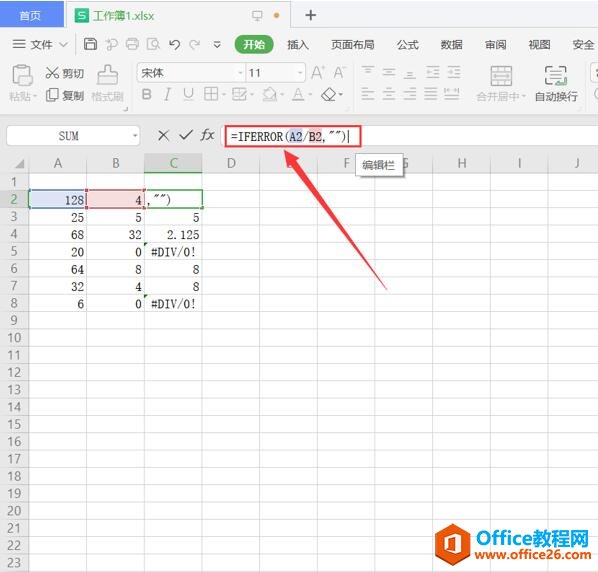Click the justify alignment icon
Screen dimensions: 598x572
click(x=431, y=94)
